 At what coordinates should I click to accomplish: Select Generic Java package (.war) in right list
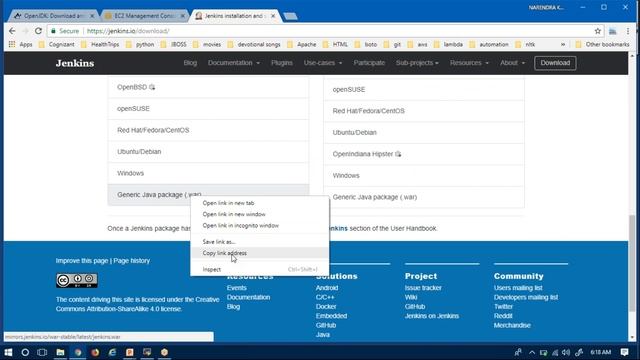tap(424, 197)
